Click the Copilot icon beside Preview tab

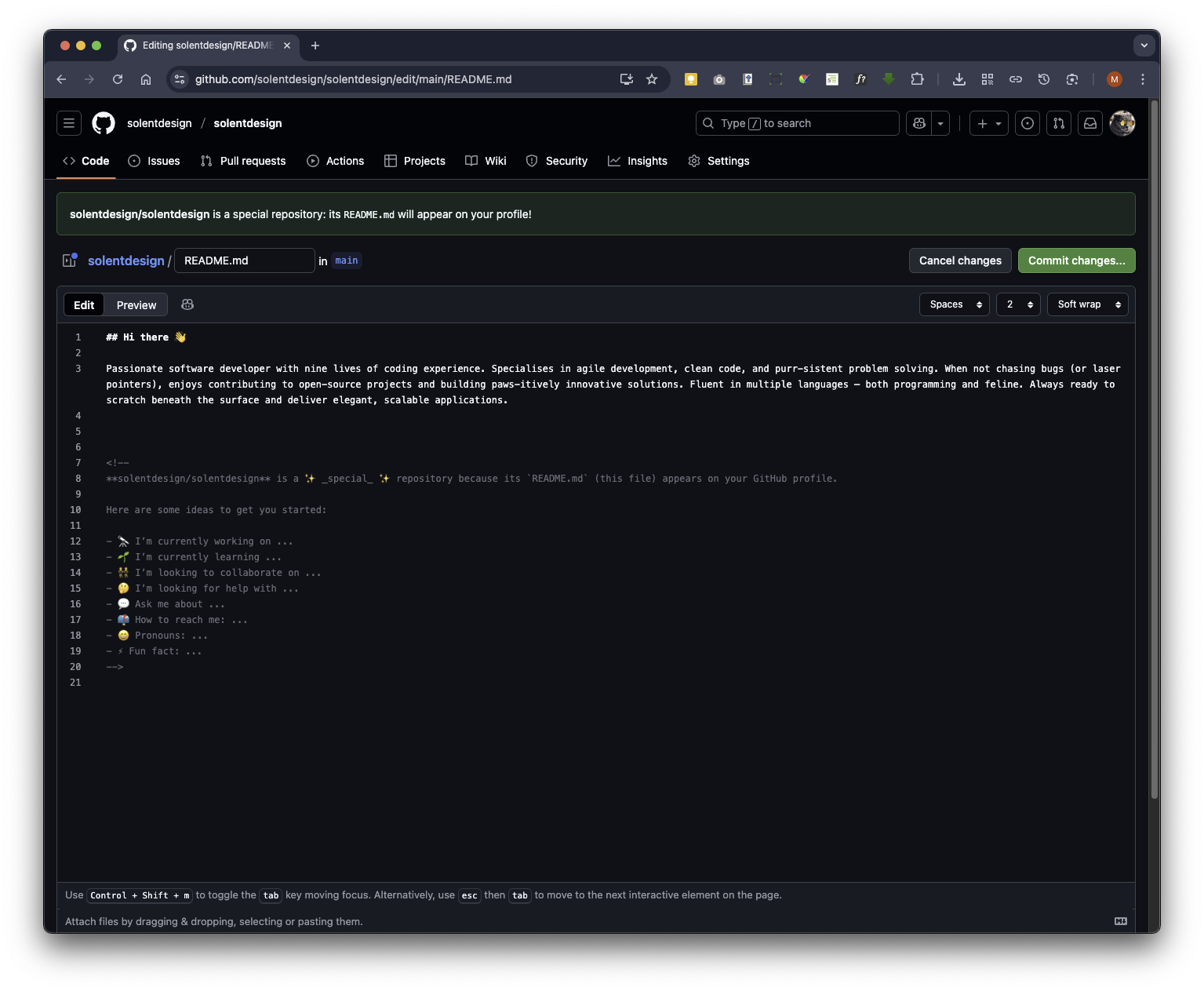(187, 304)
